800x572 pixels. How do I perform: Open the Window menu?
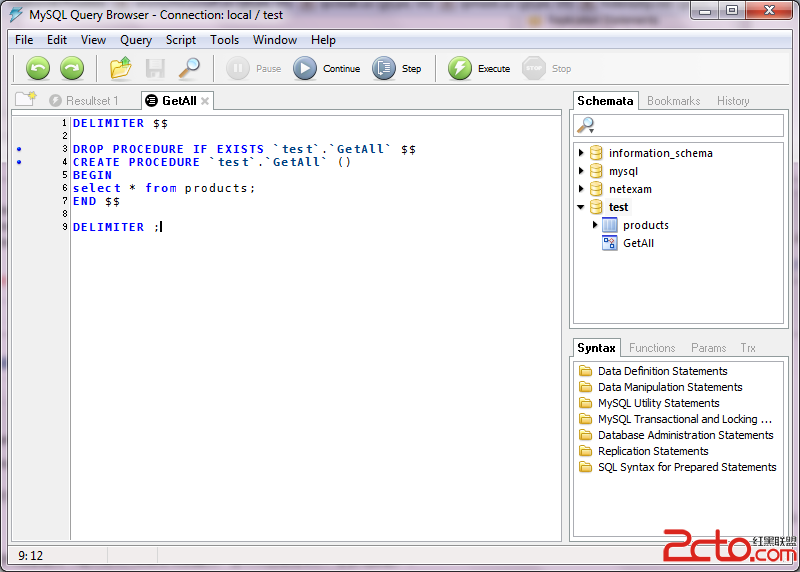click(274, 40)
